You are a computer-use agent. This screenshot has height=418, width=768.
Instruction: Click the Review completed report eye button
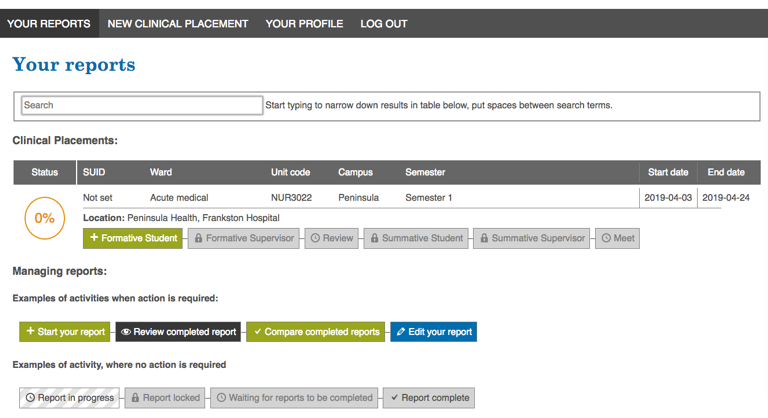tap(177, 332)
